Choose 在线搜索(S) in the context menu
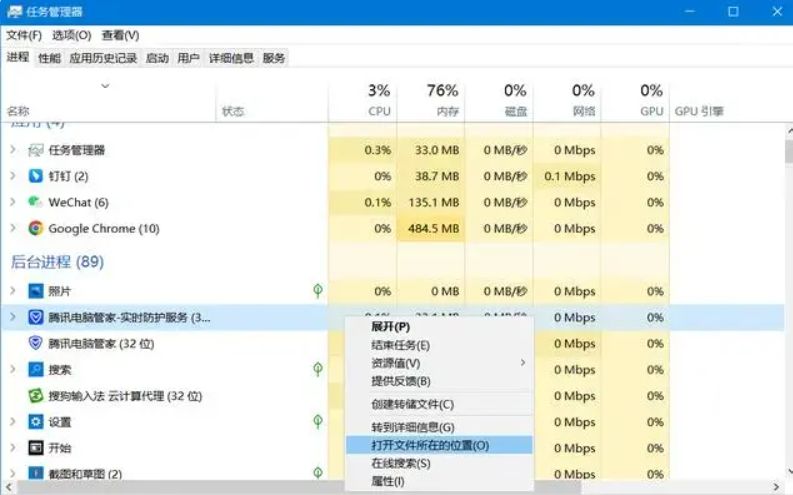 (x=439, y=463)
